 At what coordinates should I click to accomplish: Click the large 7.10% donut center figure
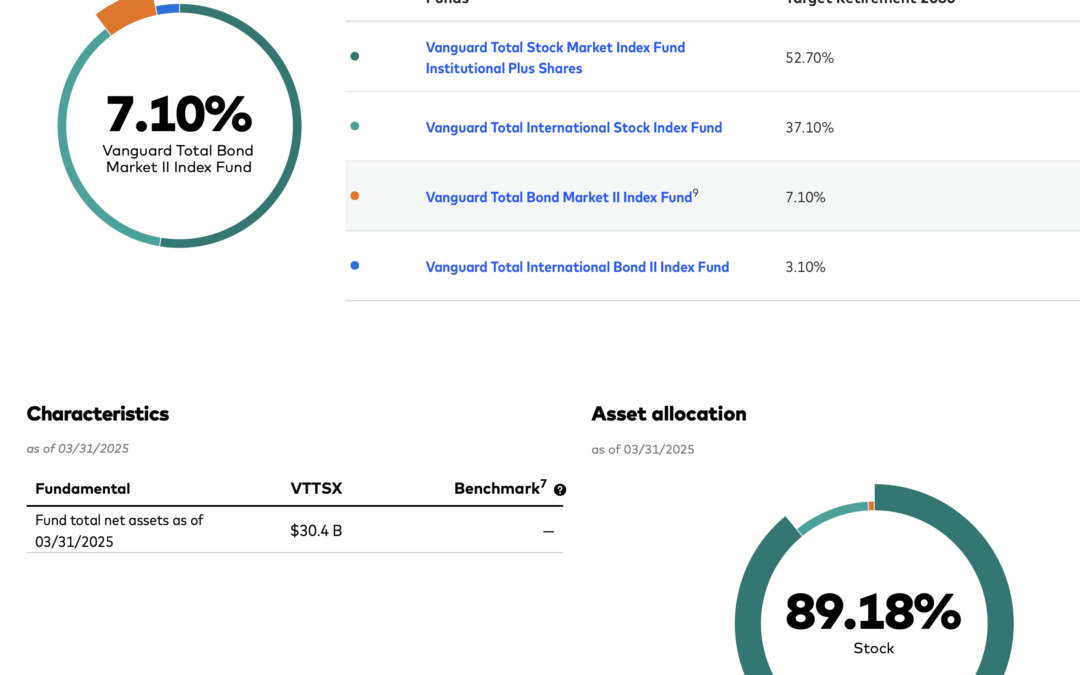(x=179, y=114)
